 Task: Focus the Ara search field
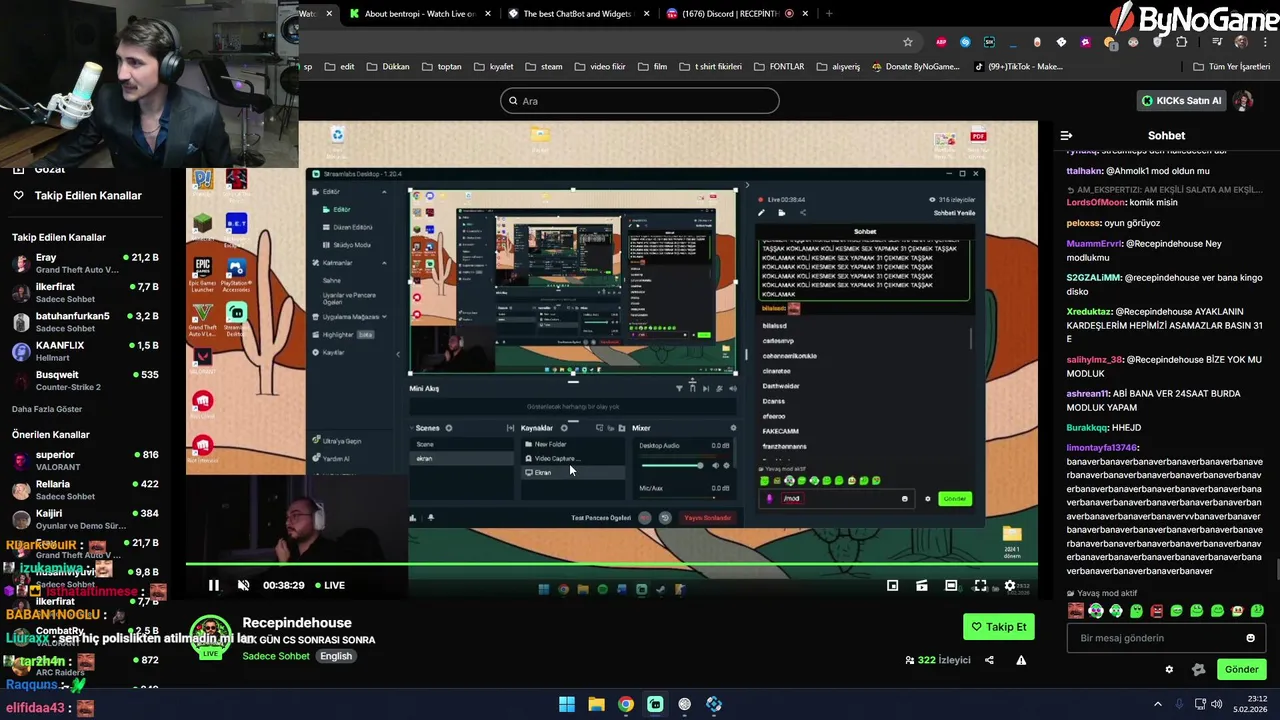click(640, 100)
